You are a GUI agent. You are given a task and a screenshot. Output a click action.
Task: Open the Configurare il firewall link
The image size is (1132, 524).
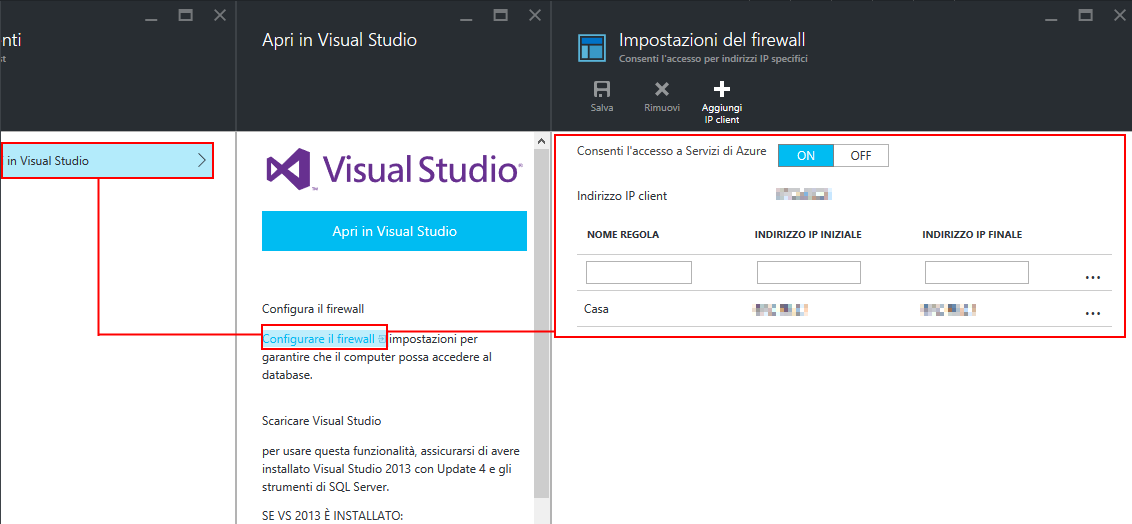323,339
